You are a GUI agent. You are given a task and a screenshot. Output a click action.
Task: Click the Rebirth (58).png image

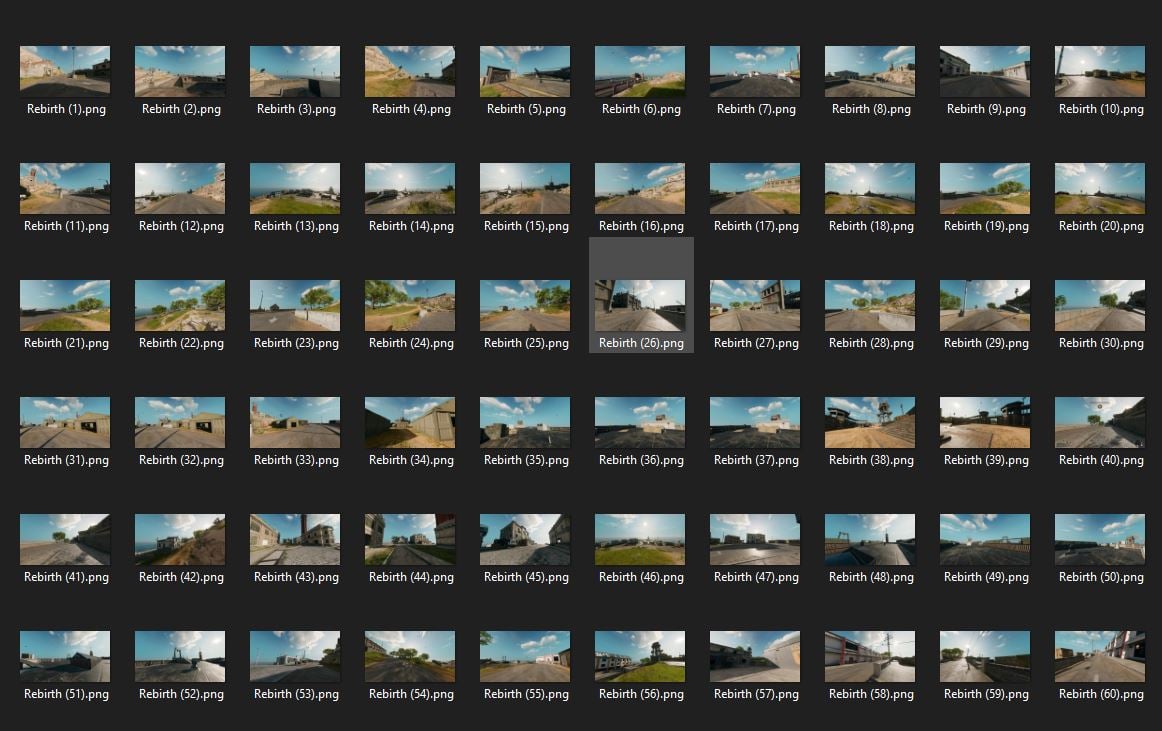pyautogui.click(x=870, y=657)
